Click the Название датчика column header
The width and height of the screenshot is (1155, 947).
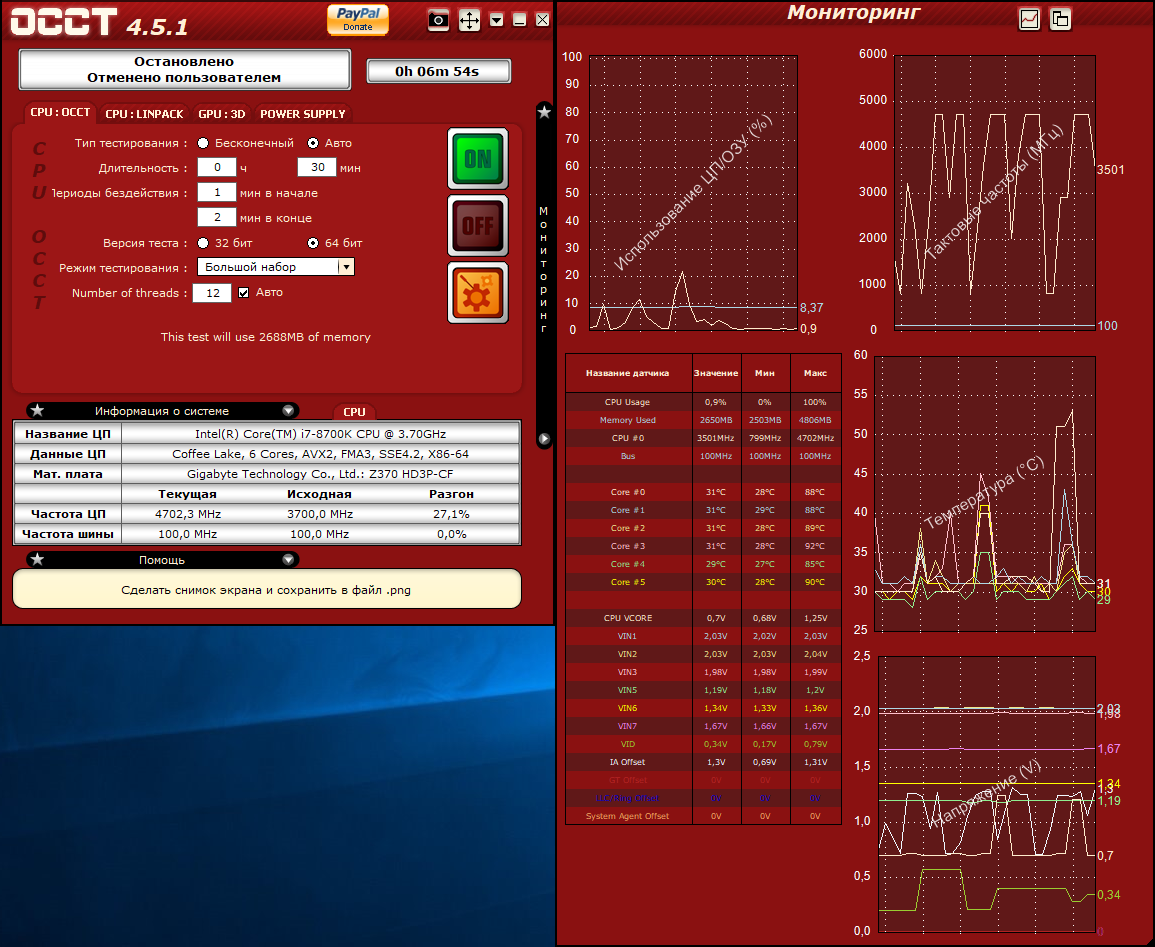tap(628, 373)
